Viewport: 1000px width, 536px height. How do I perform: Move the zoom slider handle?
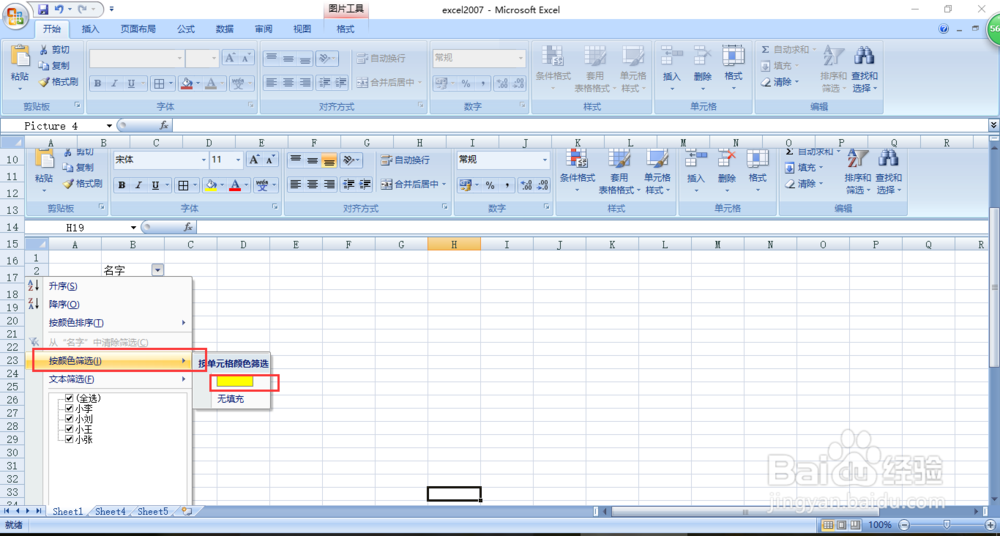point(947,525)
